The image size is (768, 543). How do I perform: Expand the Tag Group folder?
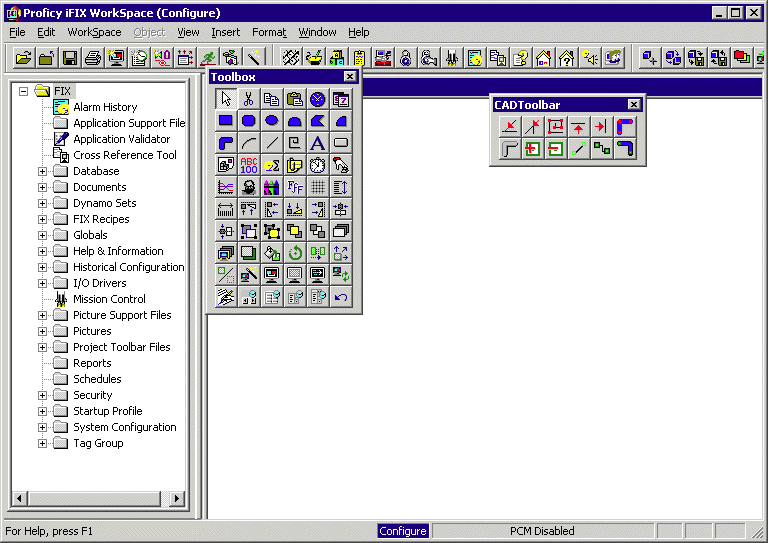coord(43,443)
